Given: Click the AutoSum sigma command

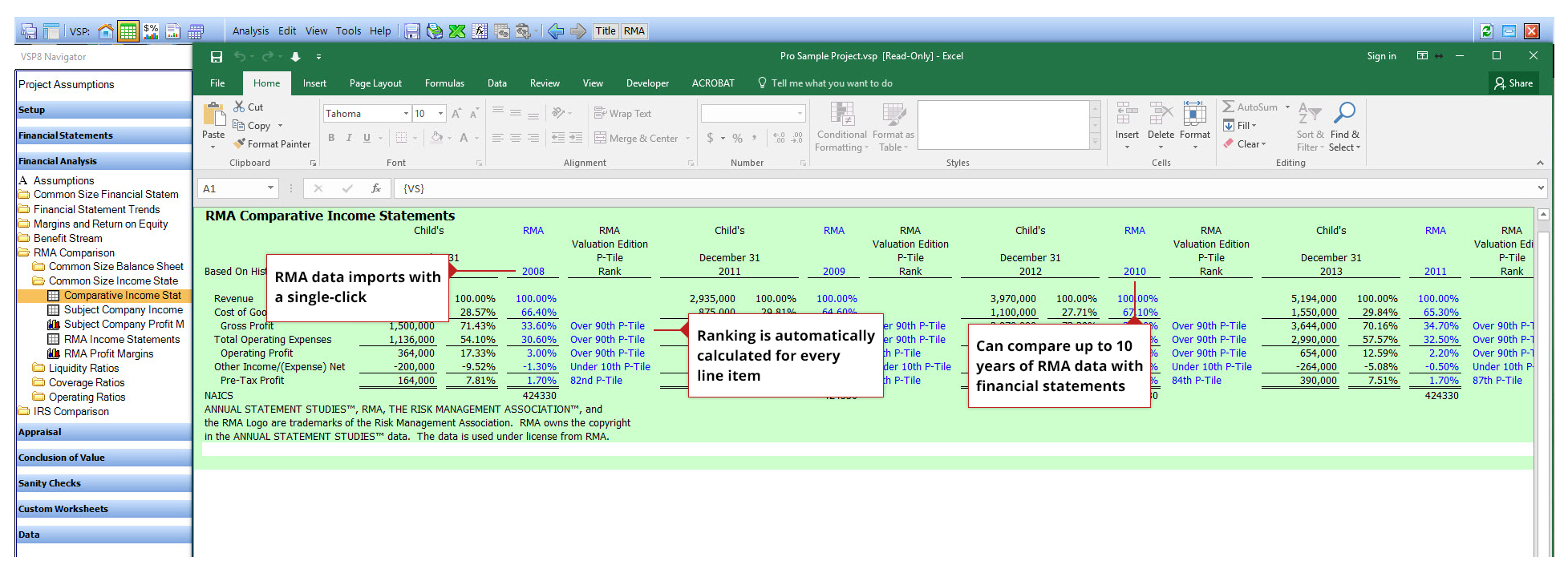Looking at the screenshot, I should (x=1250, y=107).
